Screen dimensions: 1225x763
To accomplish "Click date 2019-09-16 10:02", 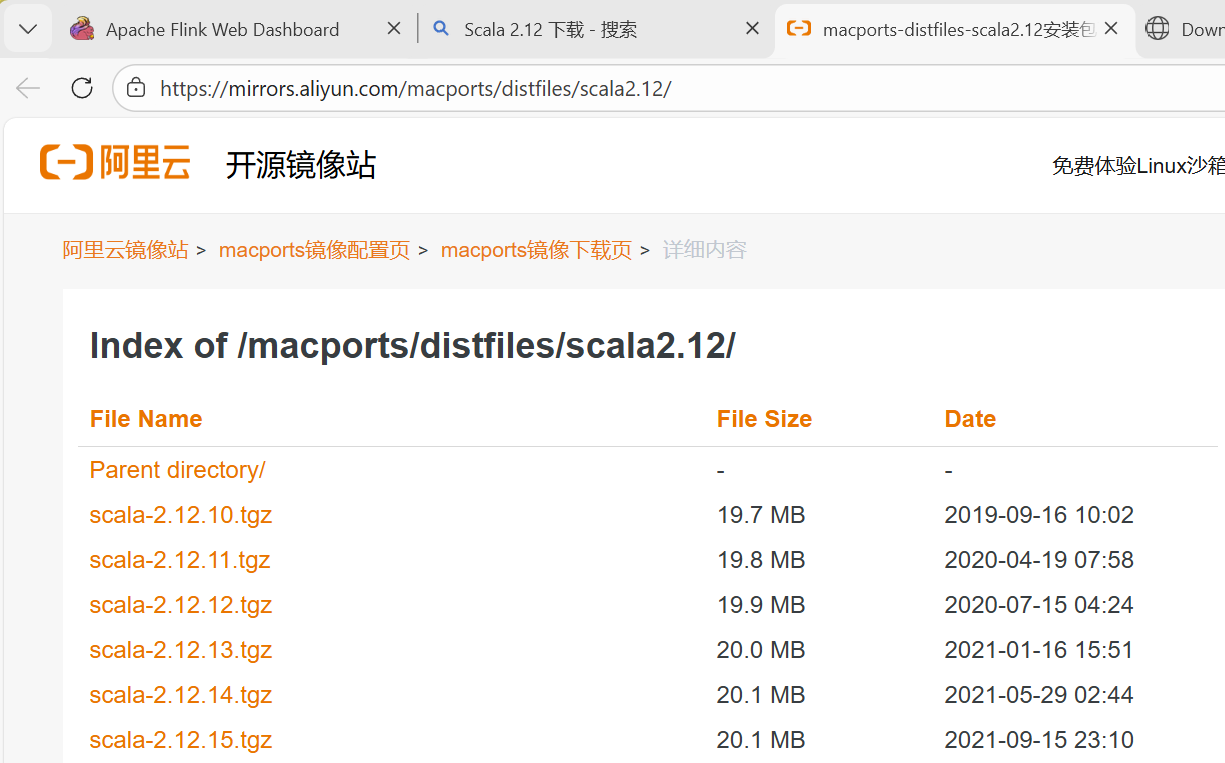I will pyautogui.click(x=1039, y=515).
